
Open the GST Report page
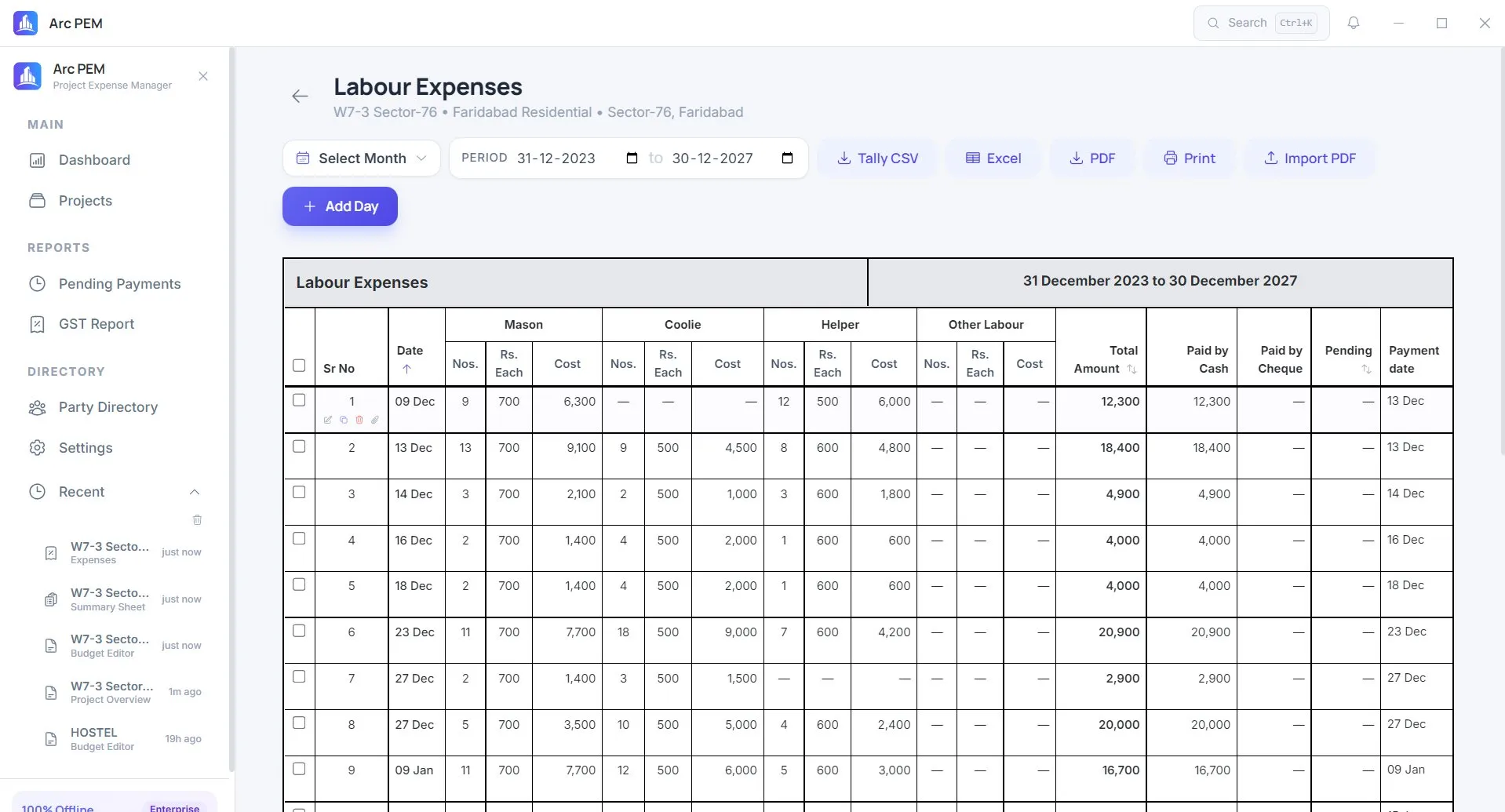[x=115, y=324]
